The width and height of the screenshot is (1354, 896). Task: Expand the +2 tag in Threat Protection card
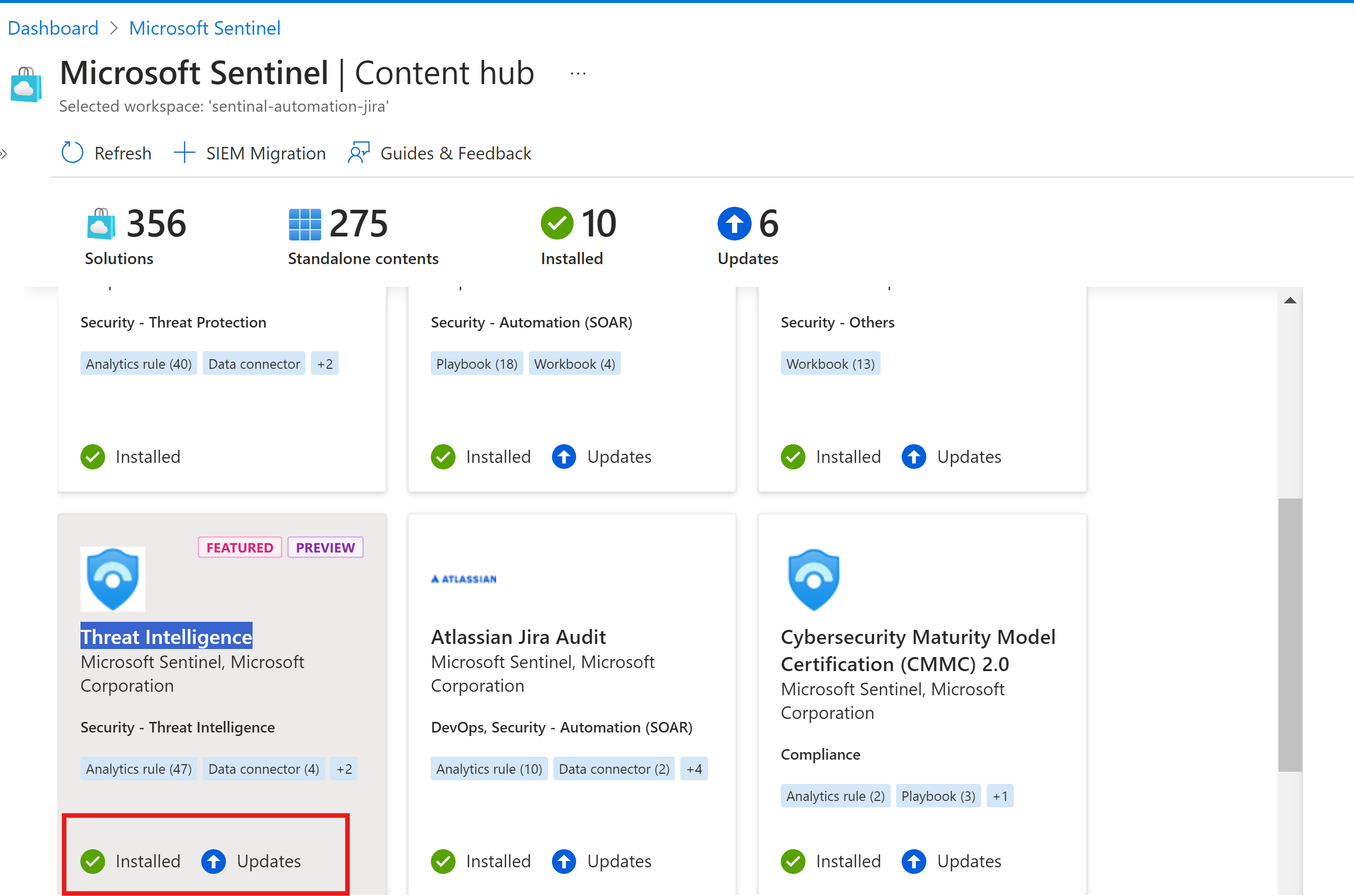click(x=325, y=363)
